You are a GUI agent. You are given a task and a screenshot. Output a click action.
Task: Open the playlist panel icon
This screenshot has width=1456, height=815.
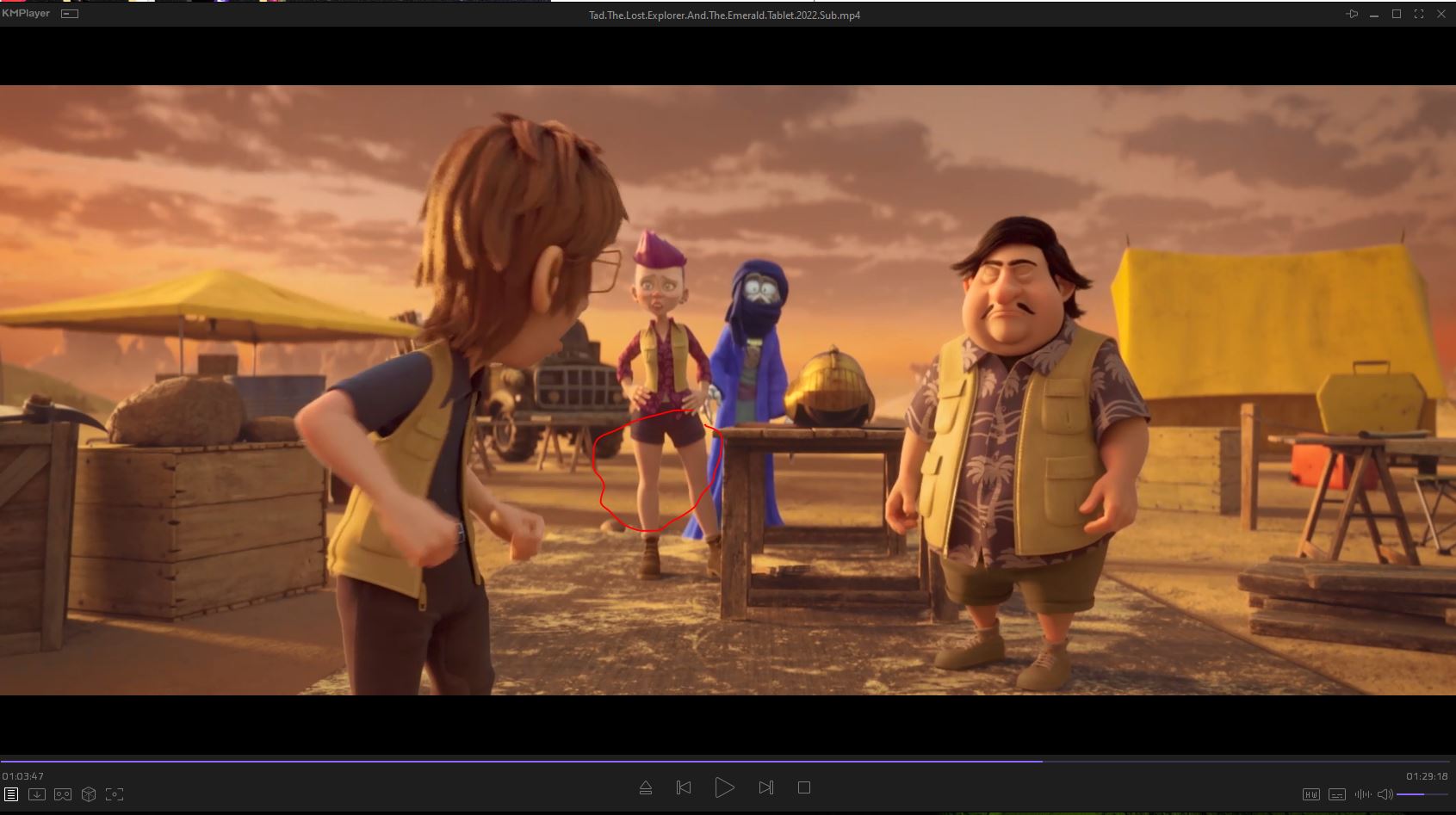click(x=11, y=794)
